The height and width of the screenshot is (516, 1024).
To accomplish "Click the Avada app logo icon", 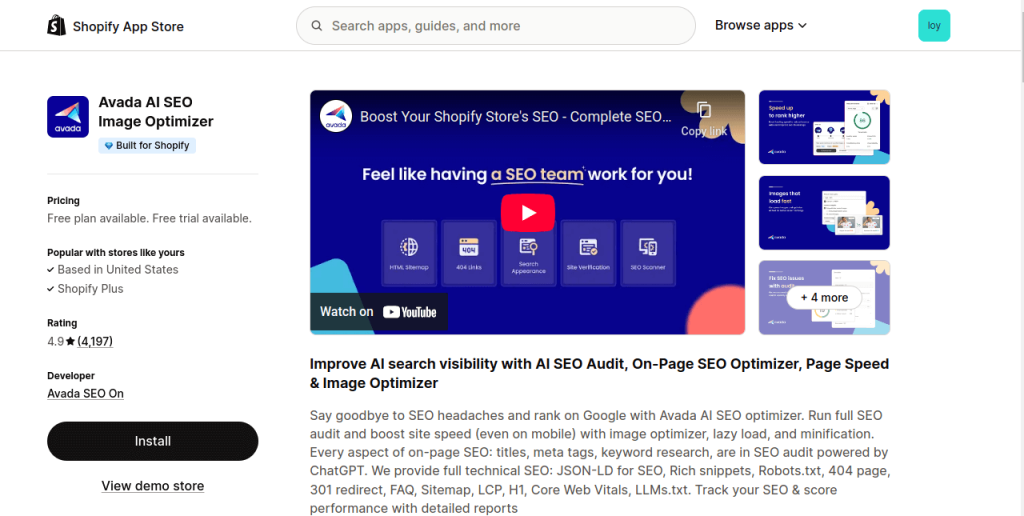I will (x=68, y=117).
